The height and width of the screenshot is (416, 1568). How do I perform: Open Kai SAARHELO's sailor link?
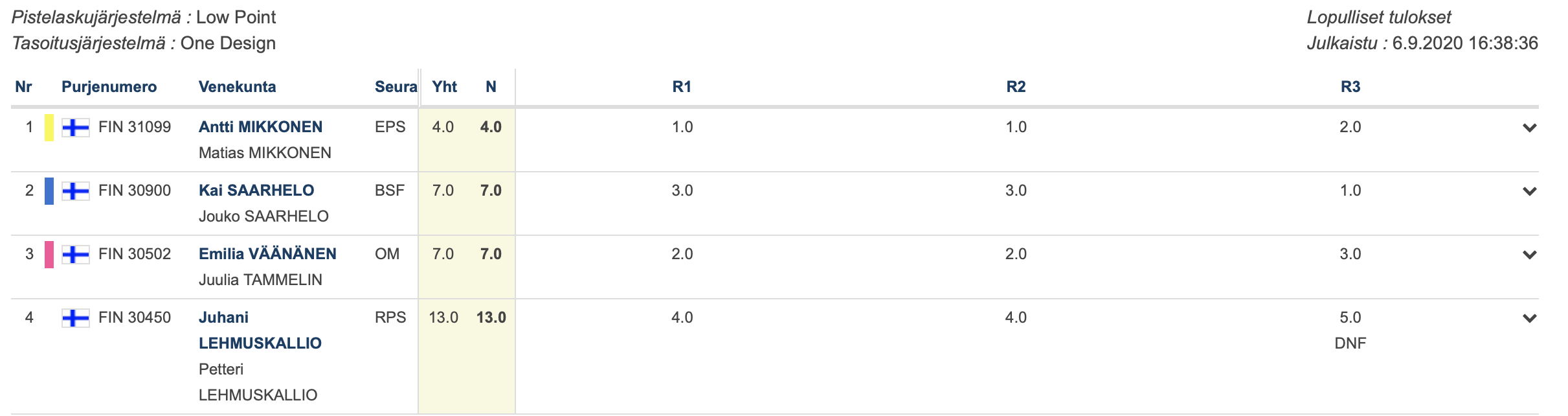[256, 191]
